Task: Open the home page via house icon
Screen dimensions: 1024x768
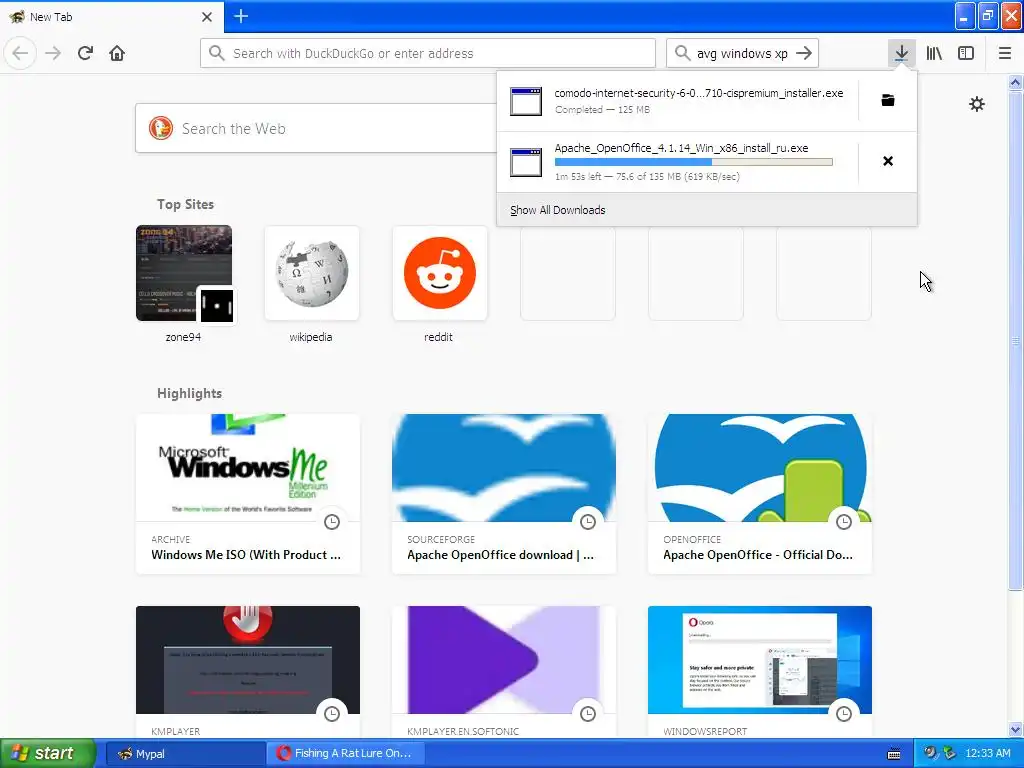Action: tap(117, 53)
